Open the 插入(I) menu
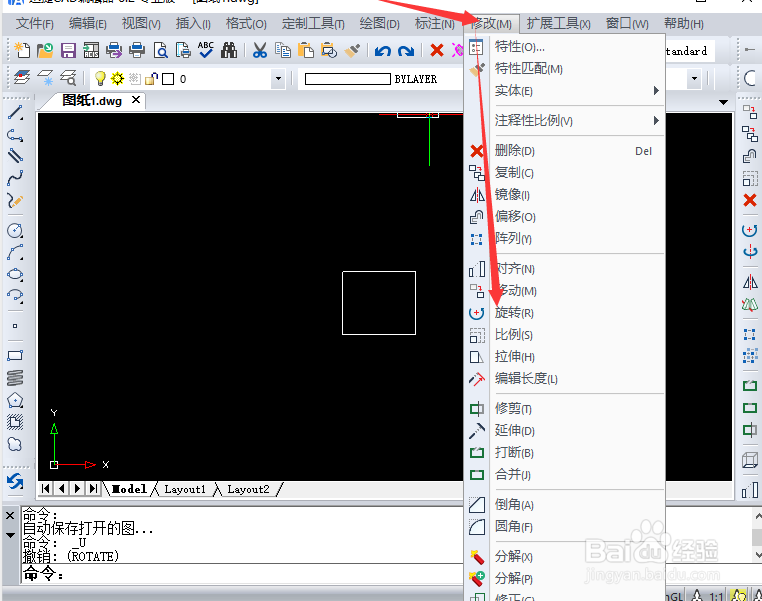 pyautogui.click(x=193, y=23)
